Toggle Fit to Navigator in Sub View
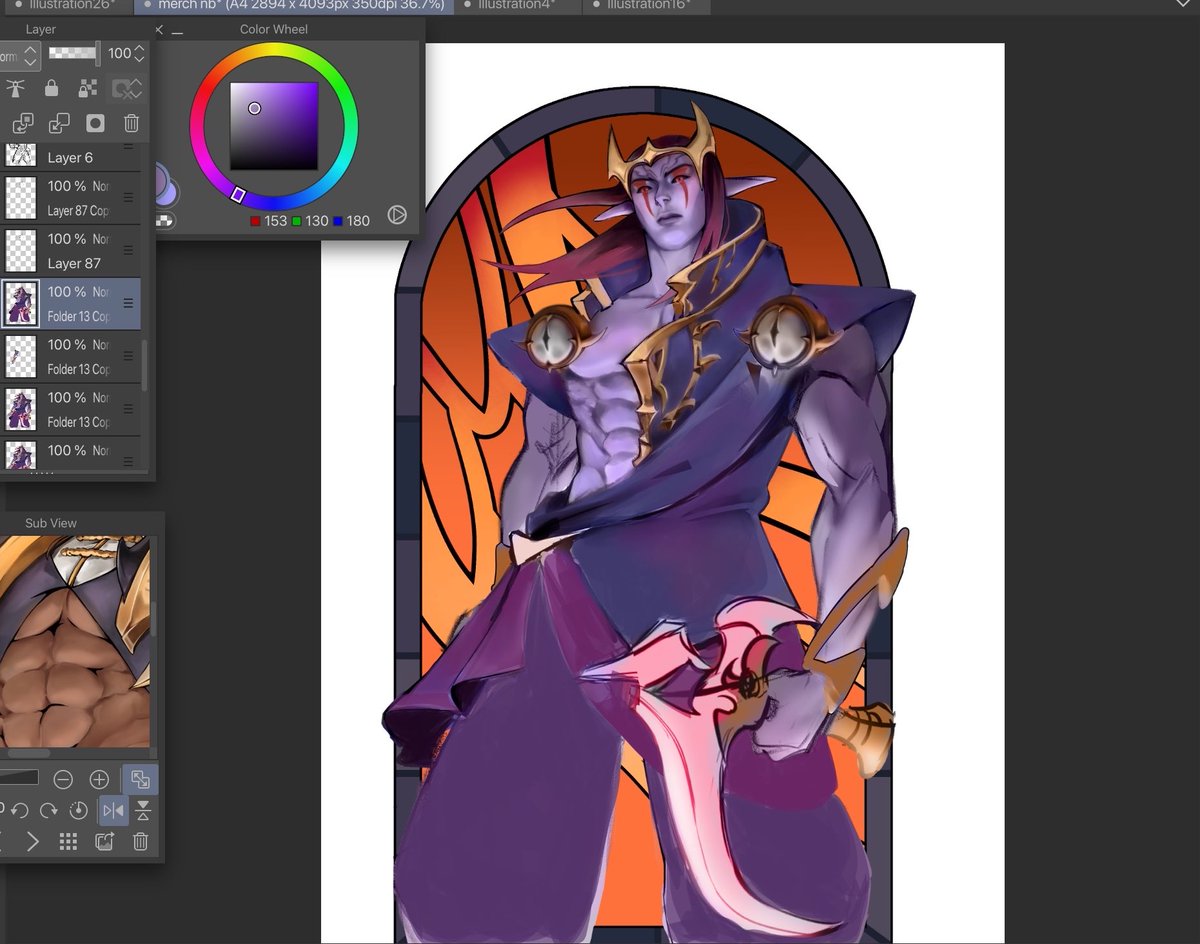The width and height of the screenshot is (1200, 944). pyautogui.click(x=140, y=780)
